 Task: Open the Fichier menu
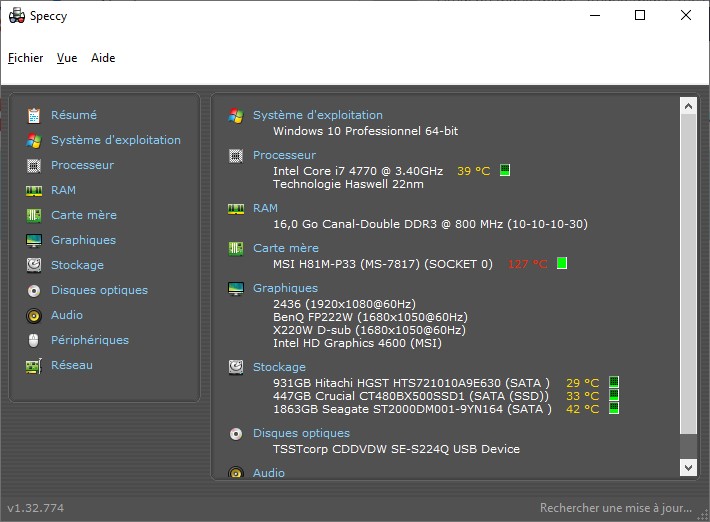[26, 58]
